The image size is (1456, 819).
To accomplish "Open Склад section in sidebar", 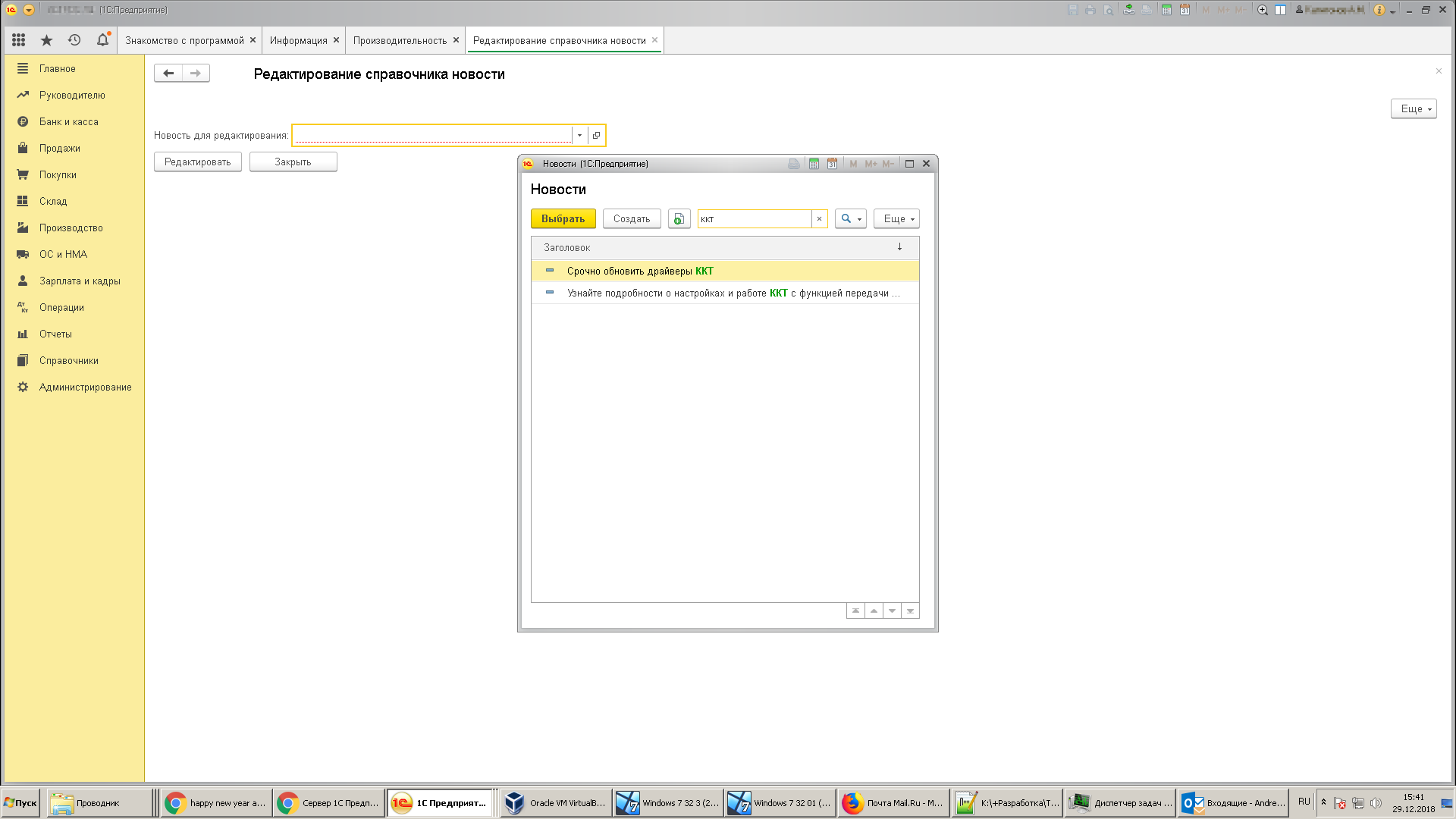I will tap(53, 201).
